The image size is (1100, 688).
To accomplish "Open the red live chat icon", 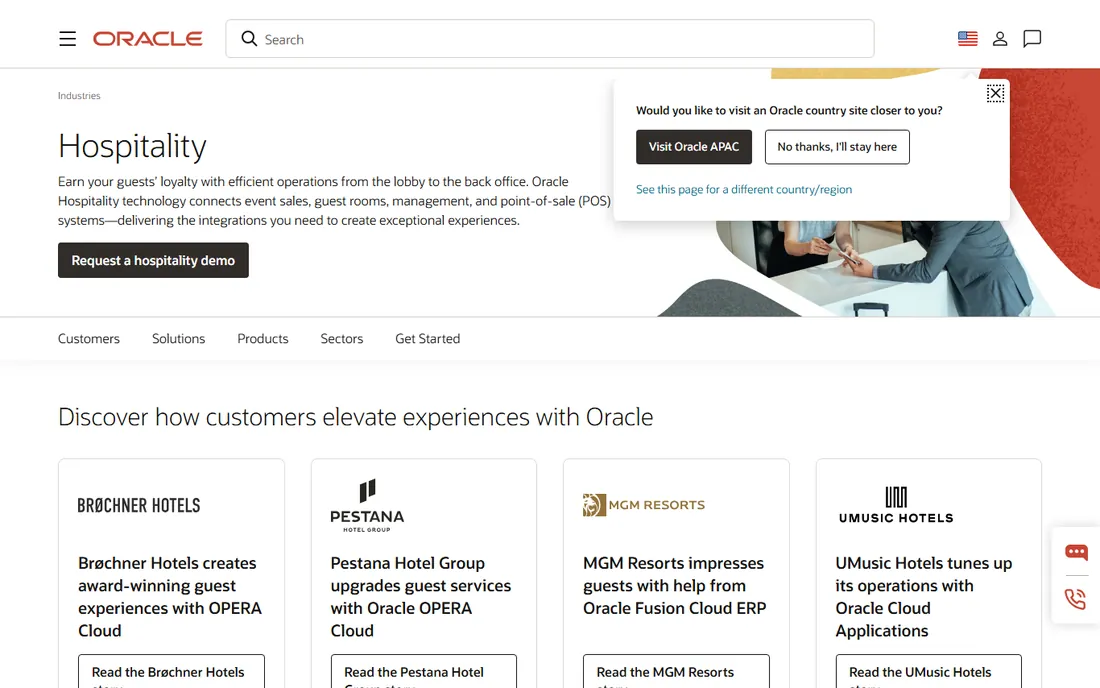I will pos(1075,552).
